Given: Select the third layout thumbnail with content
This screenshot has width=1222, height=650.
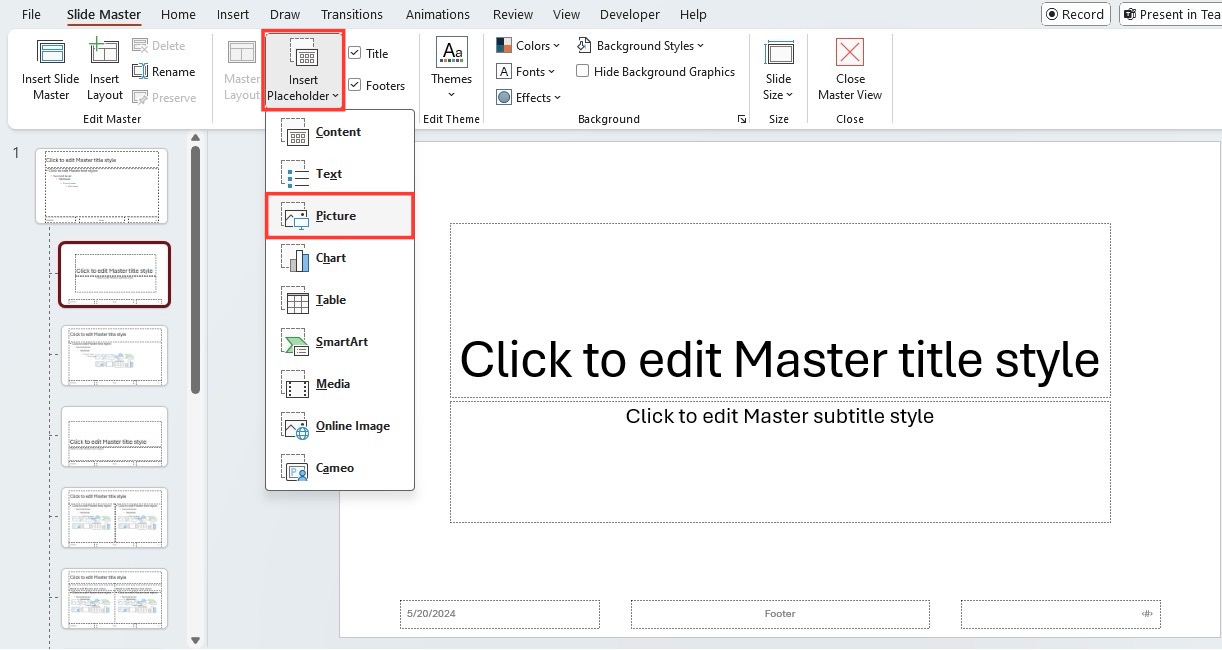Looking at the screenshot, I should point(115,355).
